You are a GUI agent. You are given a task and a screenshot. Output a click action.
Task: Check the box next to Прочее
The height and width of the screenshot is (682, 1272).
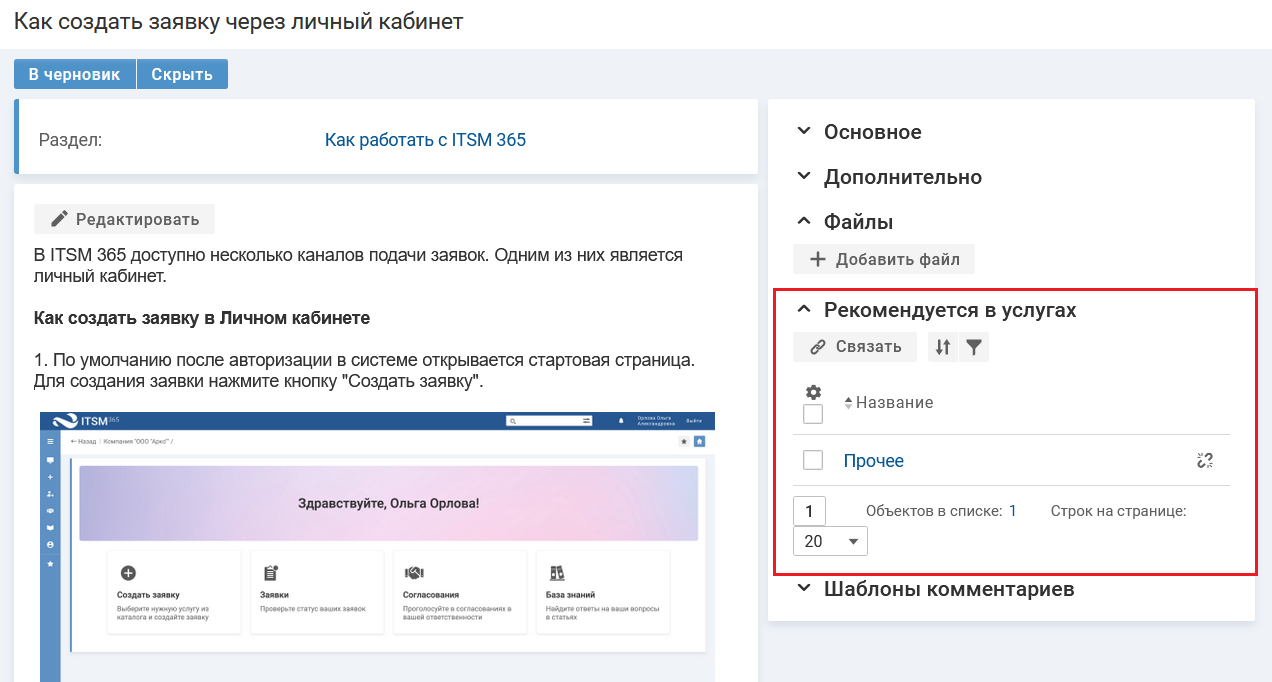pos(813,460)
